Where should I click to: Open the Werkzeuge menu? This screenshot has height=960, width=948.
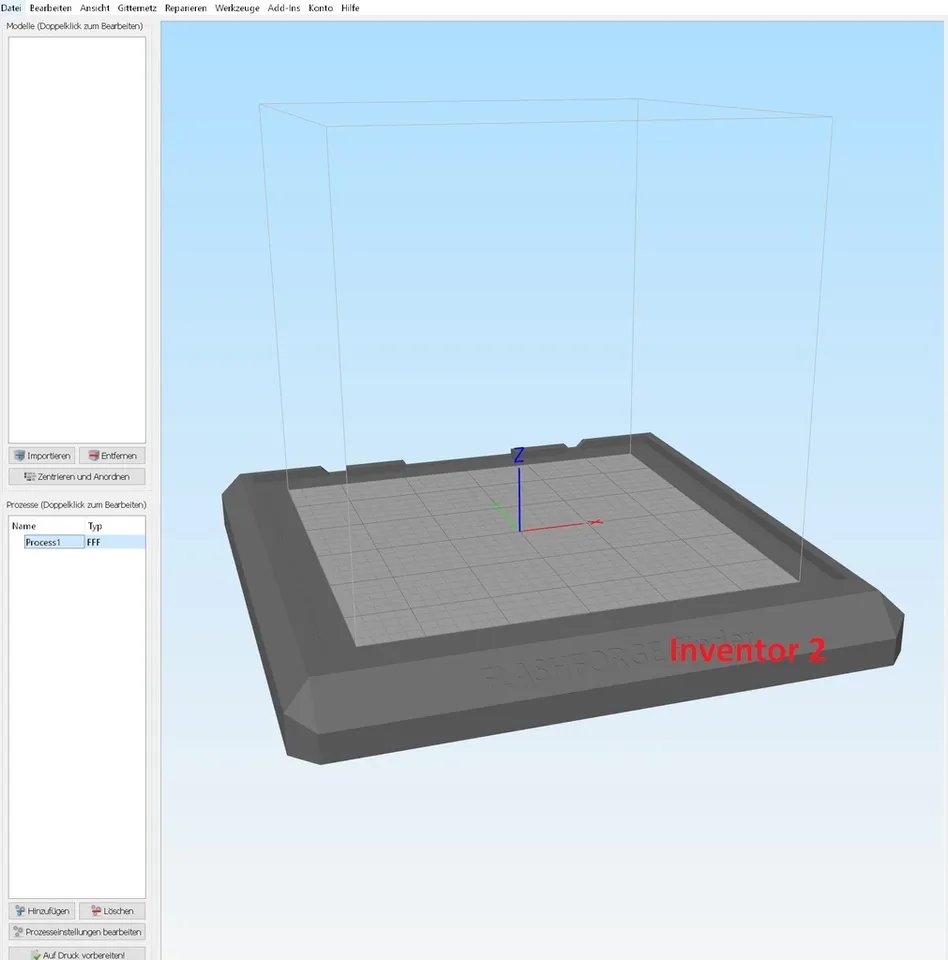pyautogui.click(x=236, y=7)
